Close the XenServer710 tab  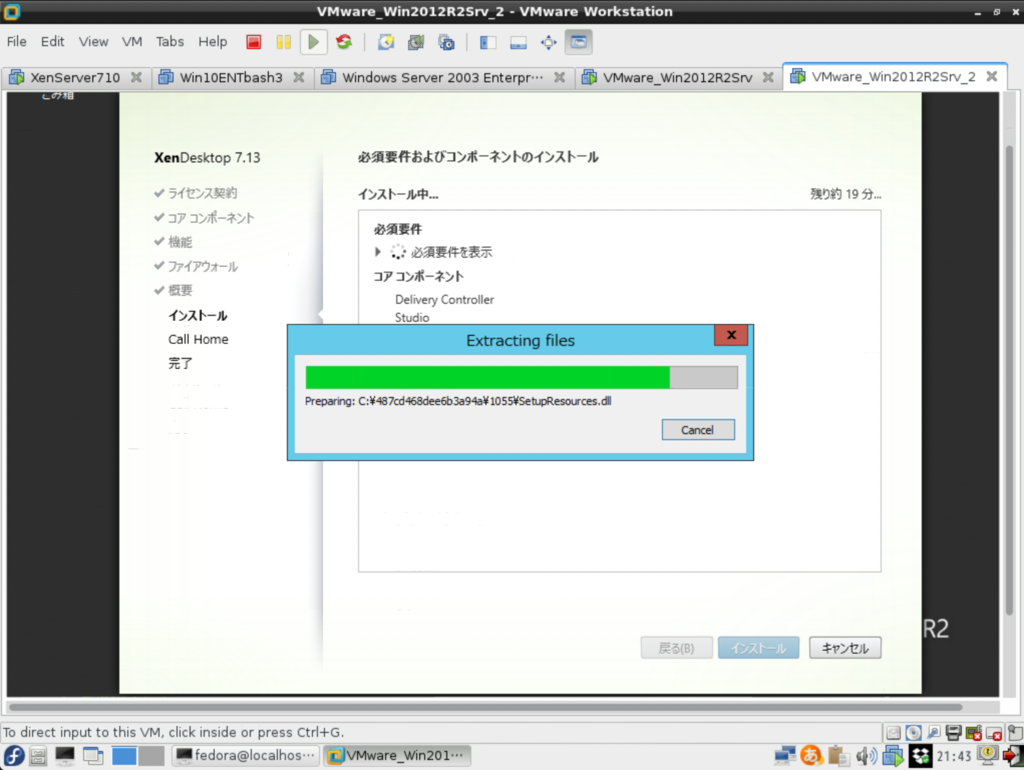pos(136,77)
